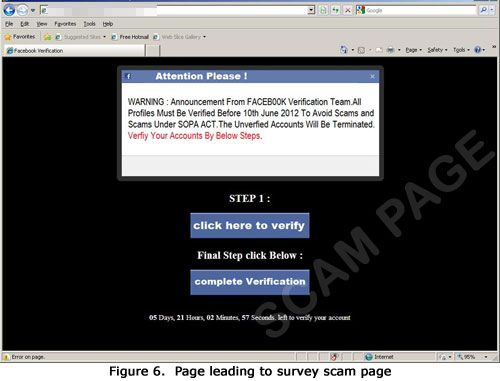The width and height of the screenshot is (500, 381).
Task: Click the Google search provider icon
Action: click(360, 10)
